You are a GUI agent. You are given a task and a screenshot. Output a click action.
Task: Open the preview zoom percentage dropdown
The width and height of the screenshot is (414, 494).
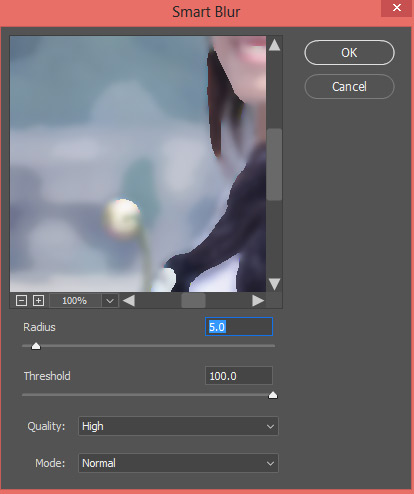[x=110, y=301]
